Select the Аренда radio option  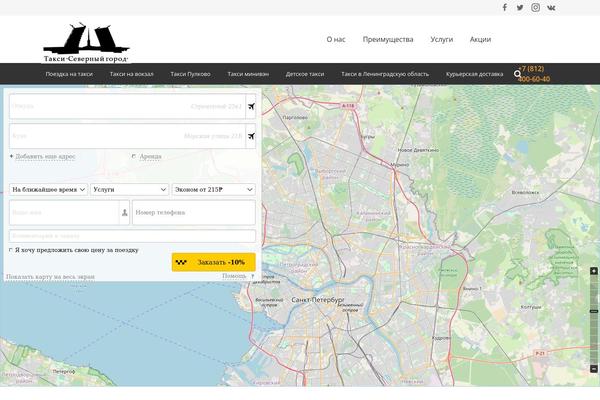pyautogui.click(x=134, y=157)
